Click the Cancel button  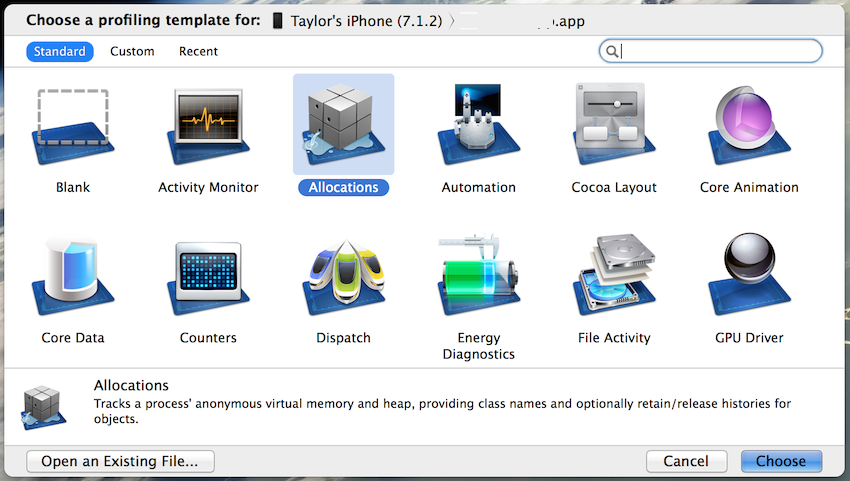(686, 461)
